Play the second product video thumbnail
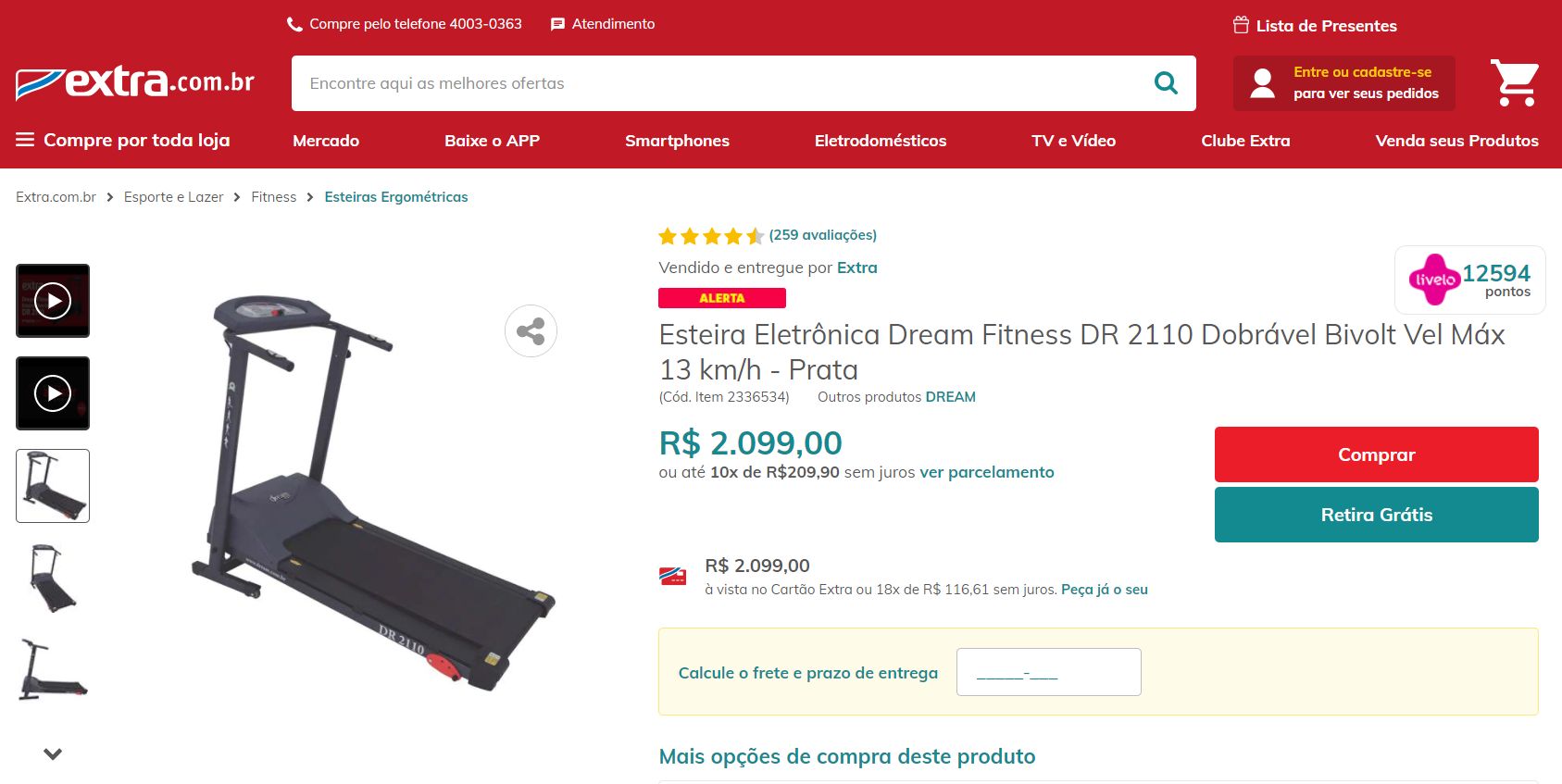 (53, 393)
